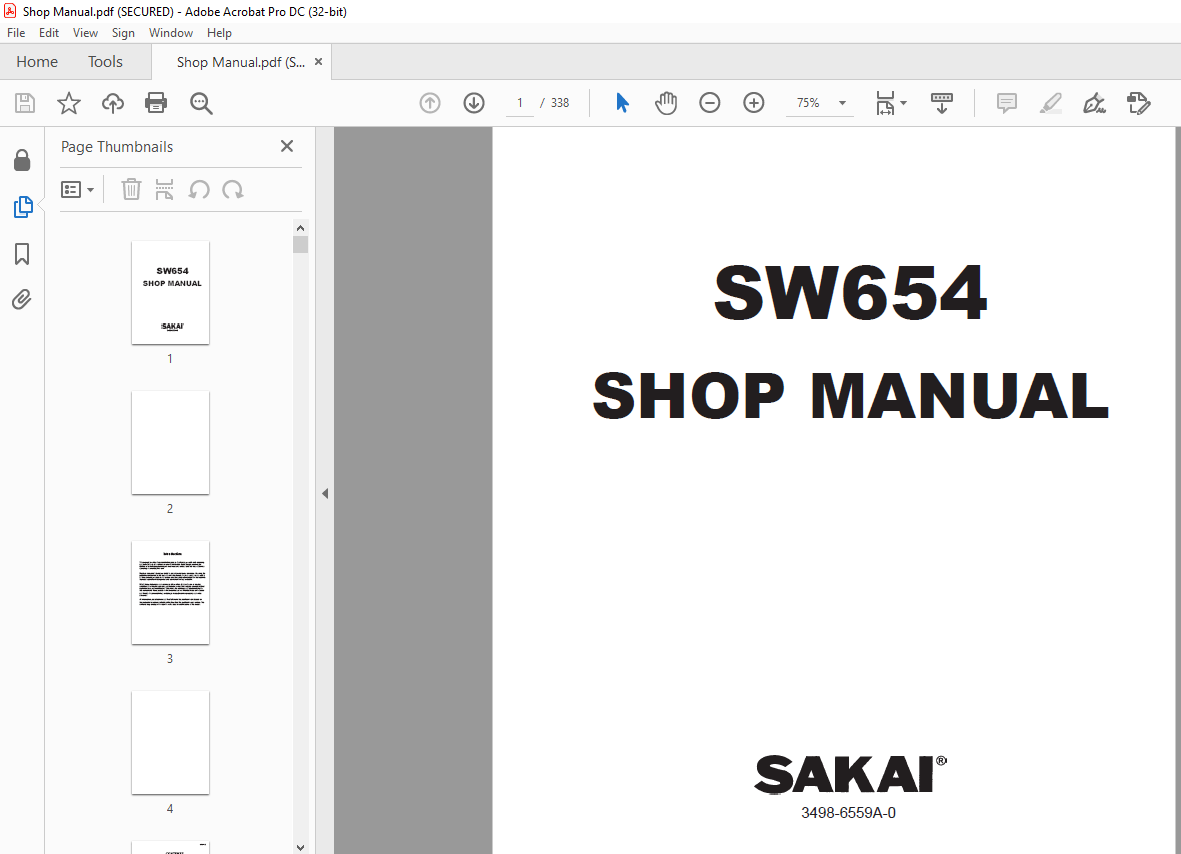Delete selected page trash icon
Viewport: 1181px width, 854px height.
pos(131,189)
